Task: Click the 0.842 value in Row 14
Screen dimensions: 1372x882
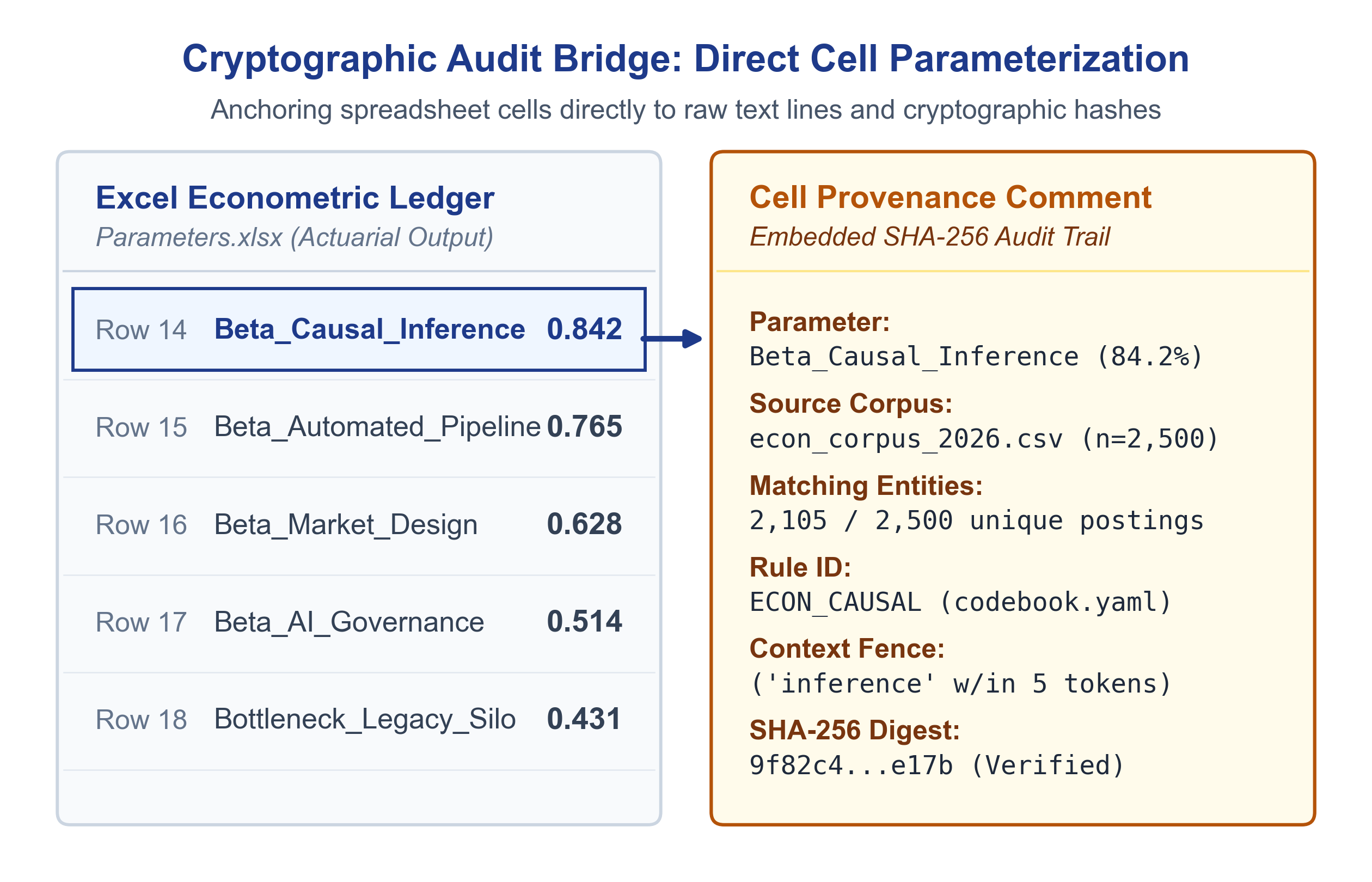Action: click(x=584, y=329)
